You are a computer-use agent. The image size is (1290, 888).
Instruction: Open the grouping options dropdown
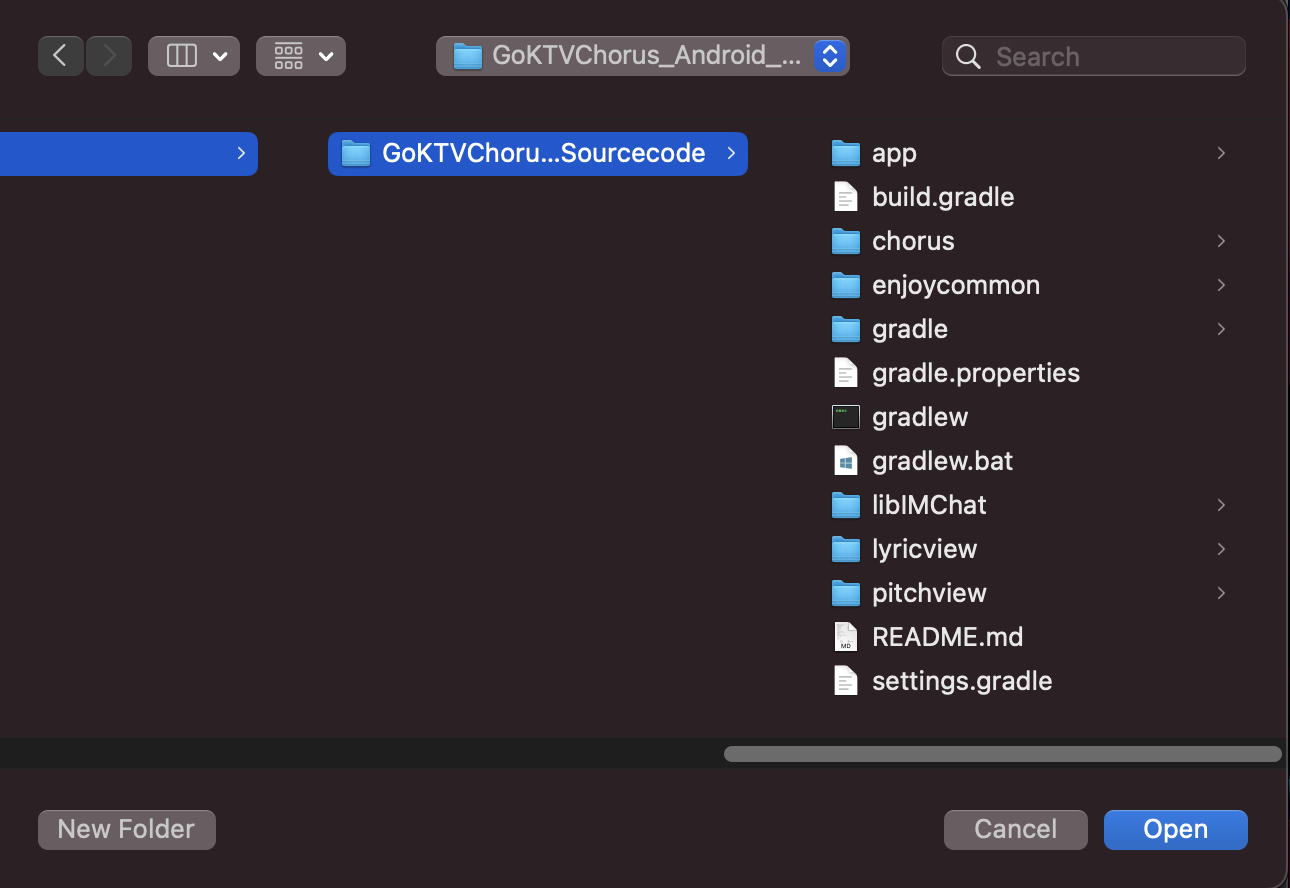[301, 56]
